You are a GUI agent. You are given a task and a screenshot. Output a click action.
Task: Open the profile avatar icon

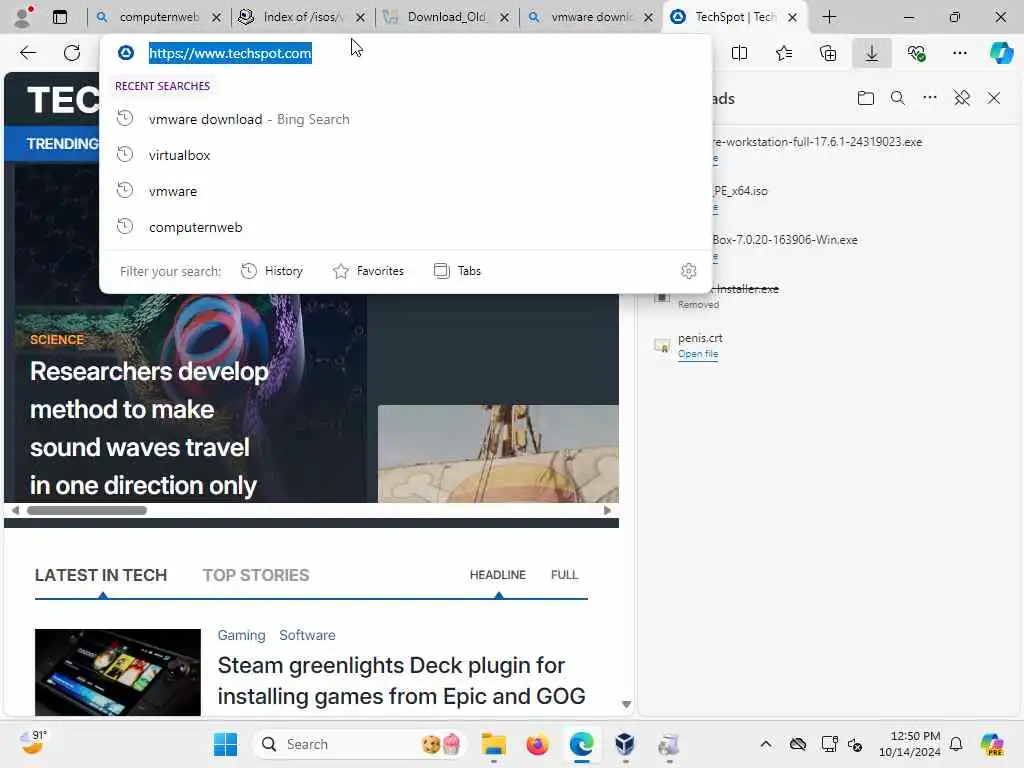pos(23,17)
